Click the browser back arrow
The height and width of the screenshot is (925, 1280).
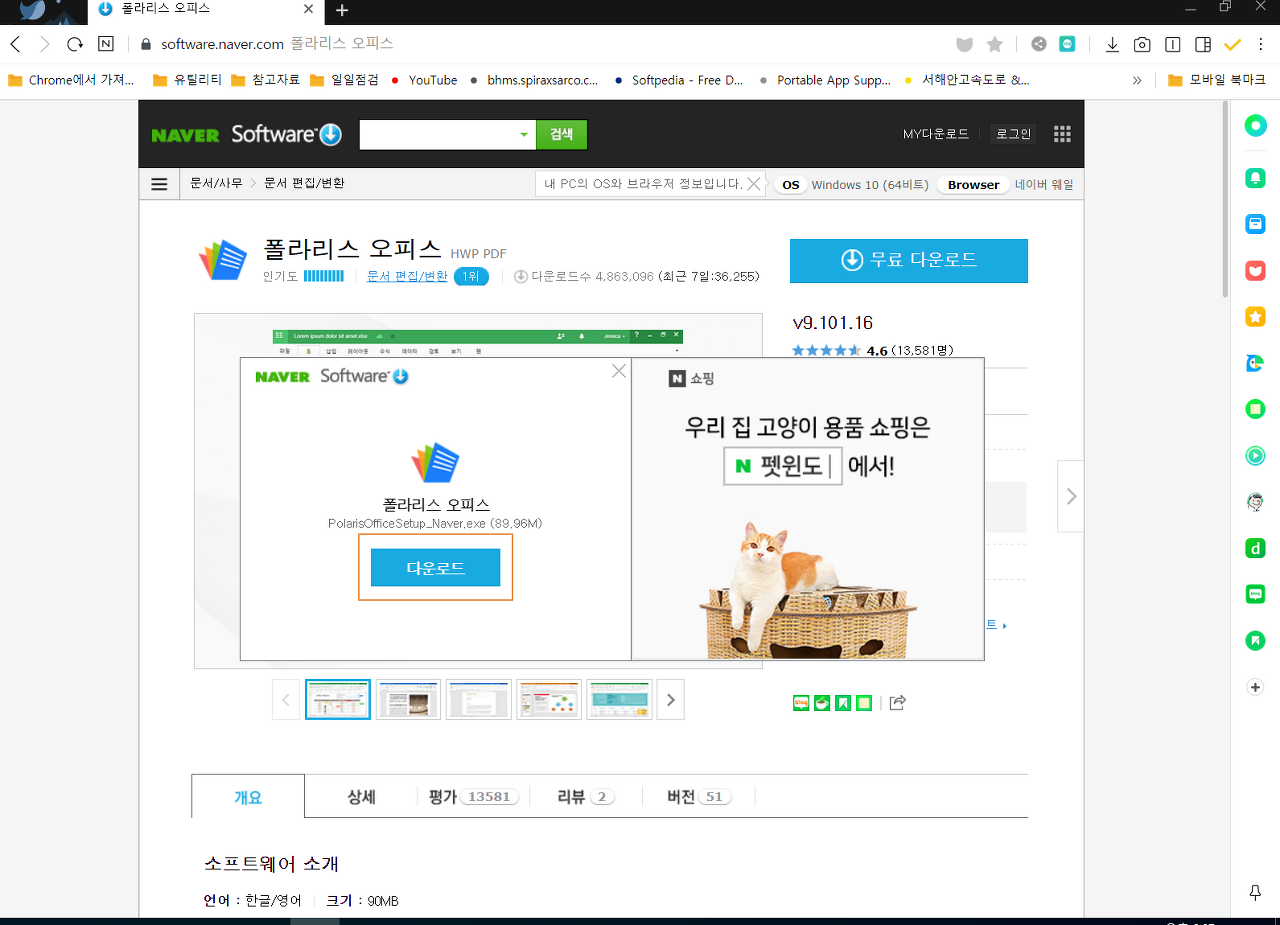click(x=15, y=44)
